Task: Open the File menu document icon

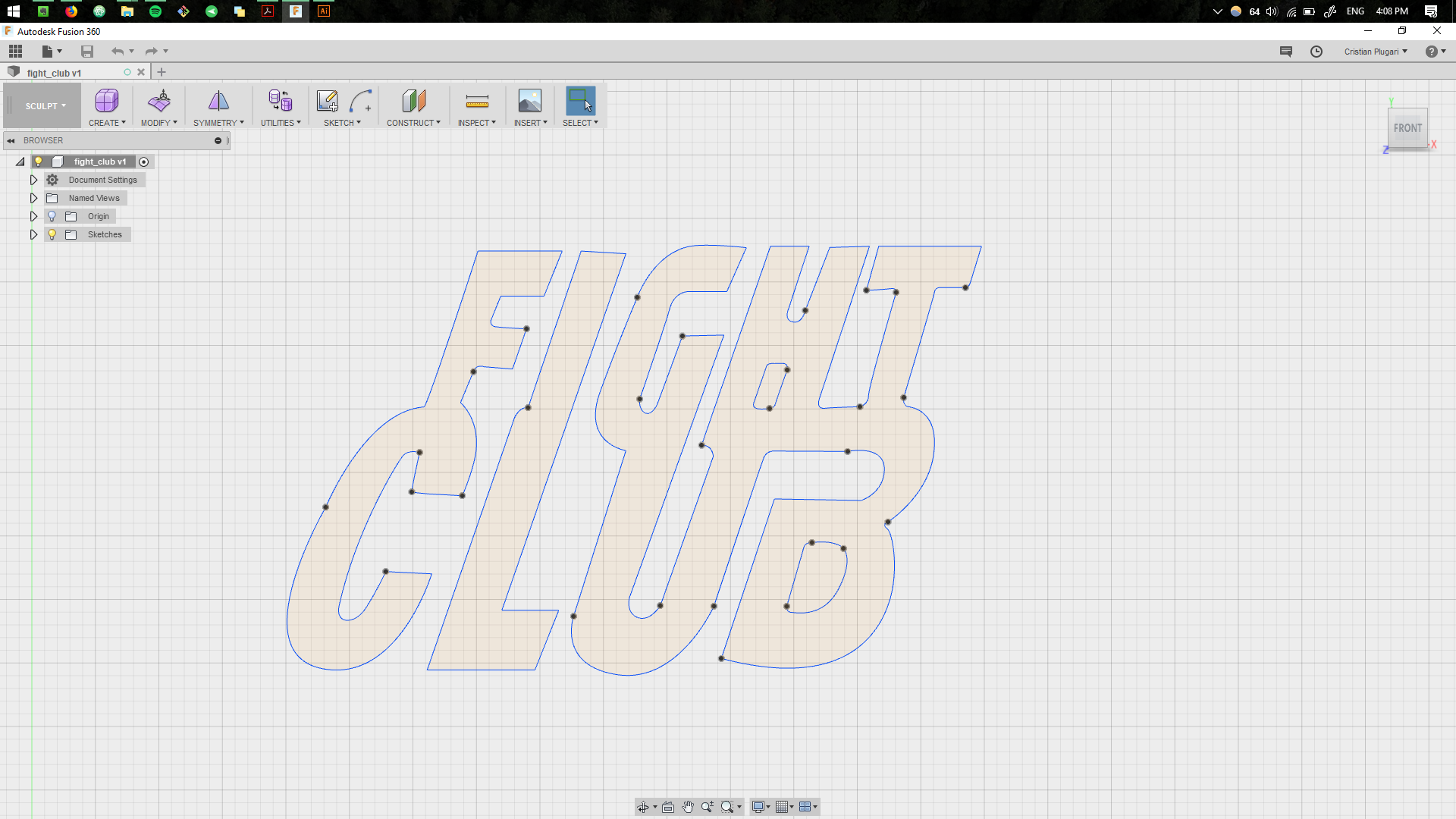Action: click(x=47, y=52)
